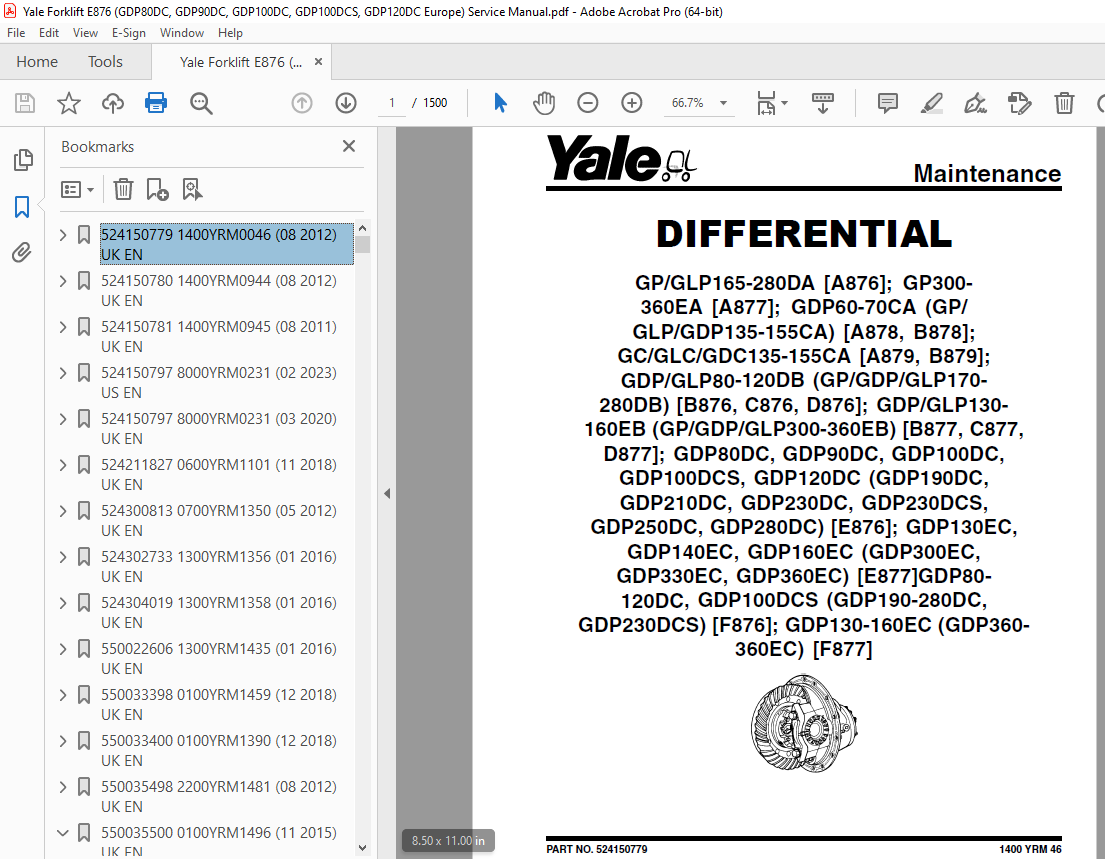Viewport: 1105px width, 859px height.
Task: Activate the selection arrow tool
Action: (500, 103)
